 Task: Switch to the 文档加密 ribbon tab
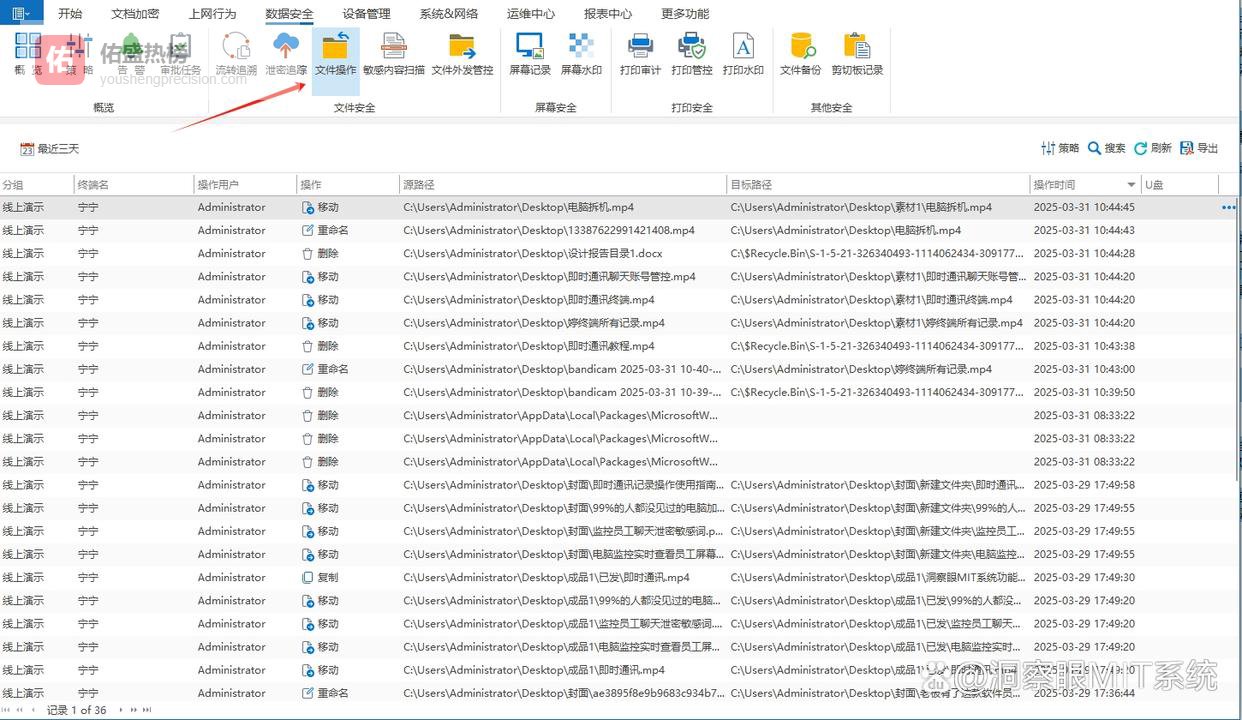135,14
